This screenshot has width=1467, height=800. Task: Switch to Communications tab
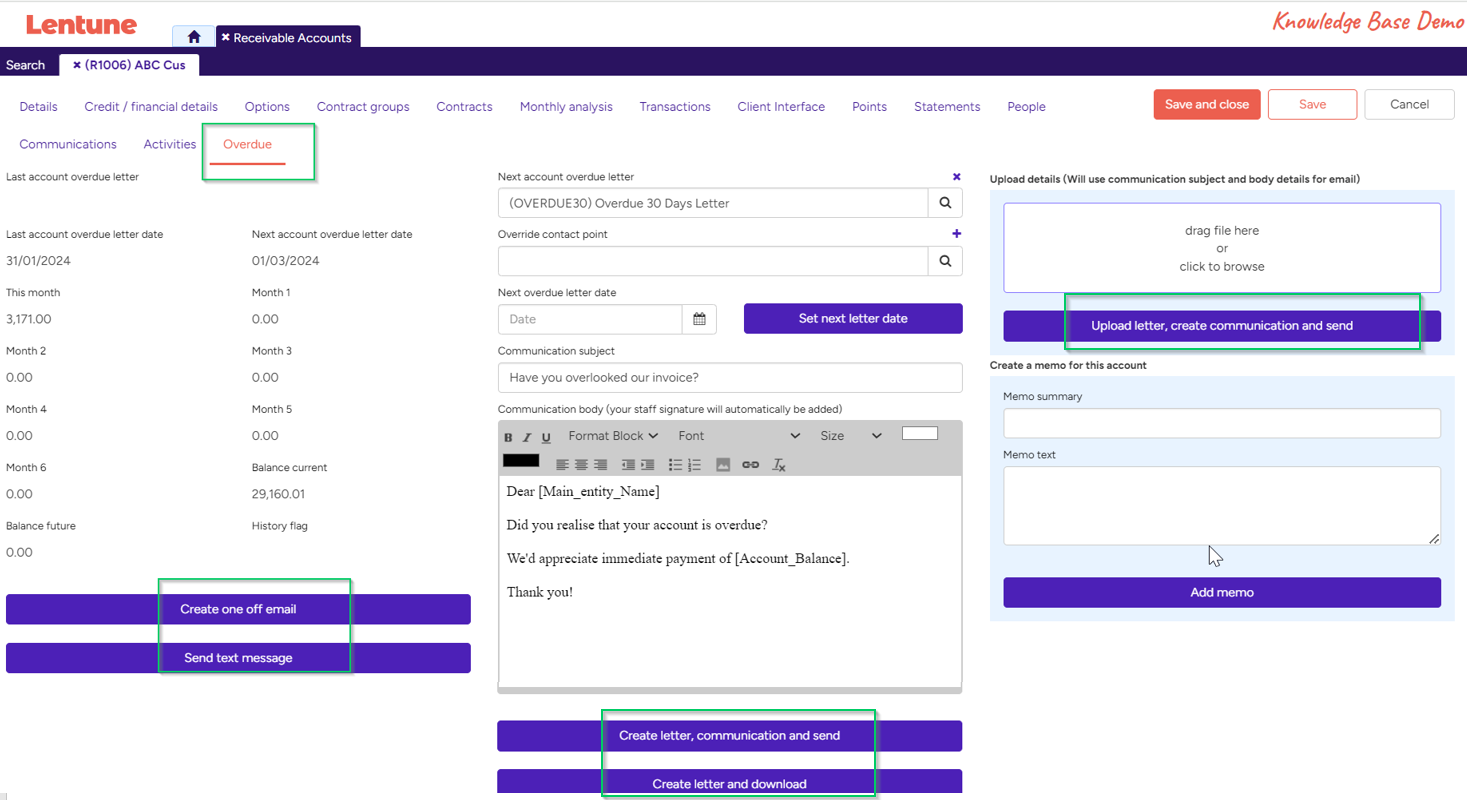(68, 144)
